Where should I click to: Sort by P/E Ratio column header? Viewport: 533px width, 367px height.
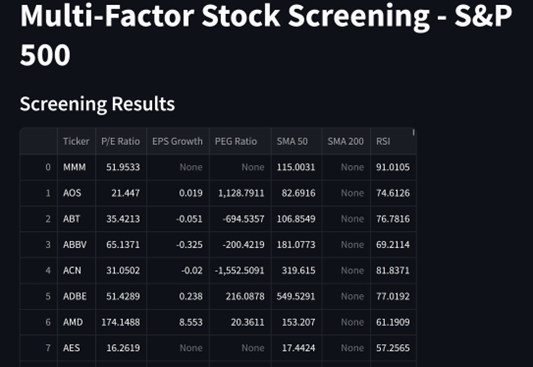(121, 141)
